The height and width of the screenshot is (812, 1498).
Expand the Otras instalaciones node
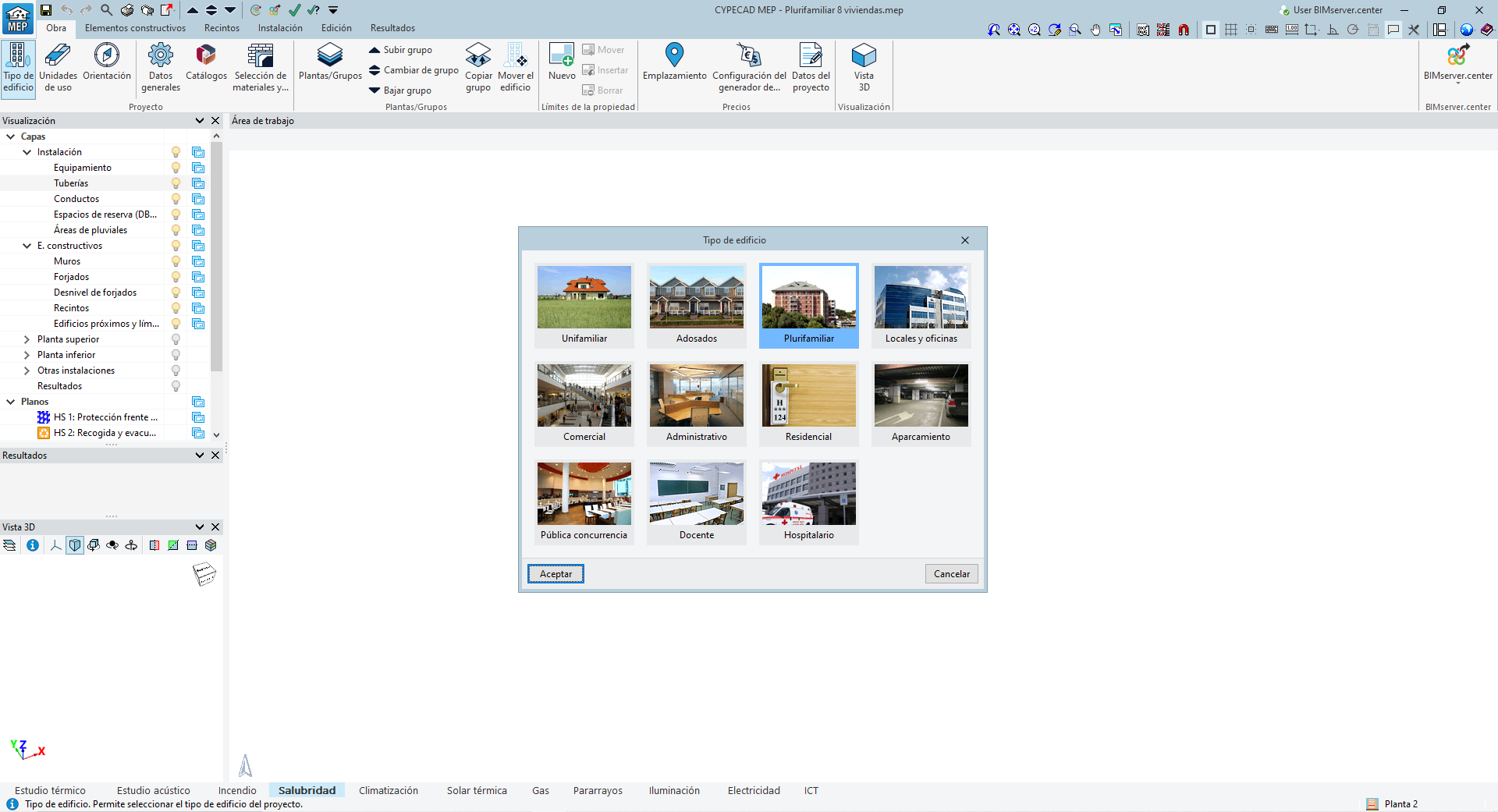pyautogui.click(x=27, y=371)
